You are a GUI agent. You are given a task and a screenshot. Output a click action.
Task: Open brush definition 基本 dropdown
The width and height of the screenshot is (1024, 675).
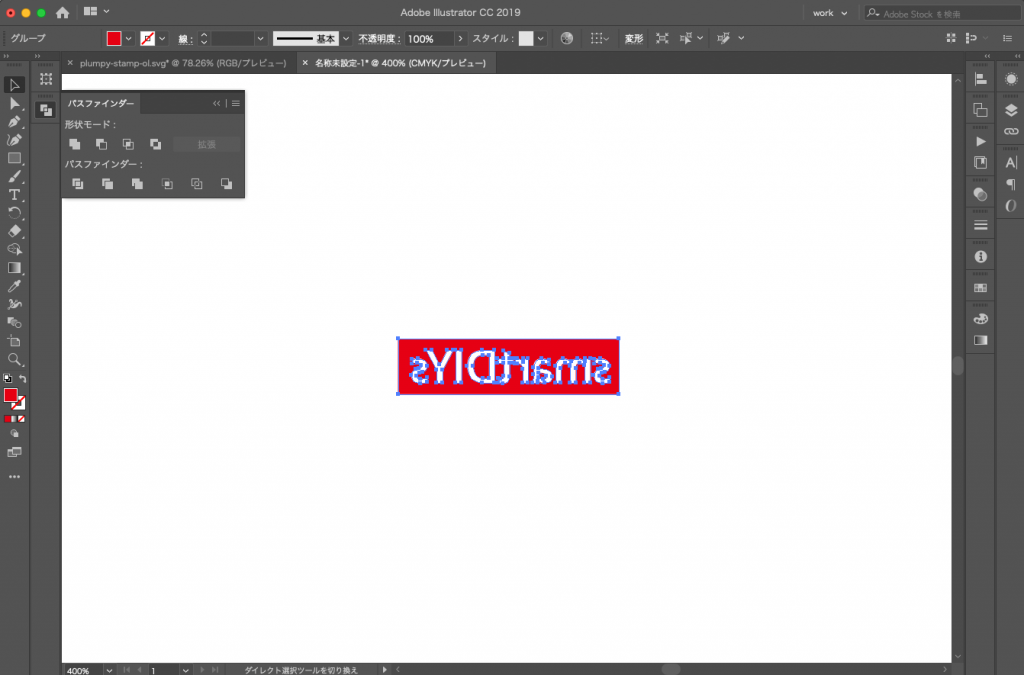(346, 39)
